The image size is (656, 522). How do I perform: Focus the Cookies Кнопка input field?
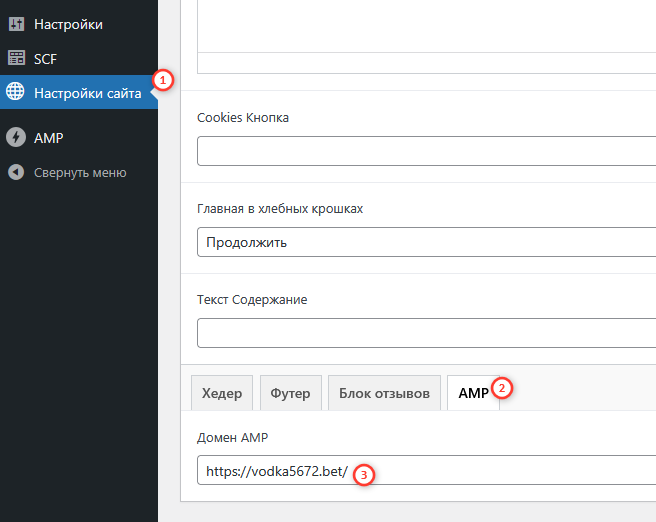pos(425,151)
